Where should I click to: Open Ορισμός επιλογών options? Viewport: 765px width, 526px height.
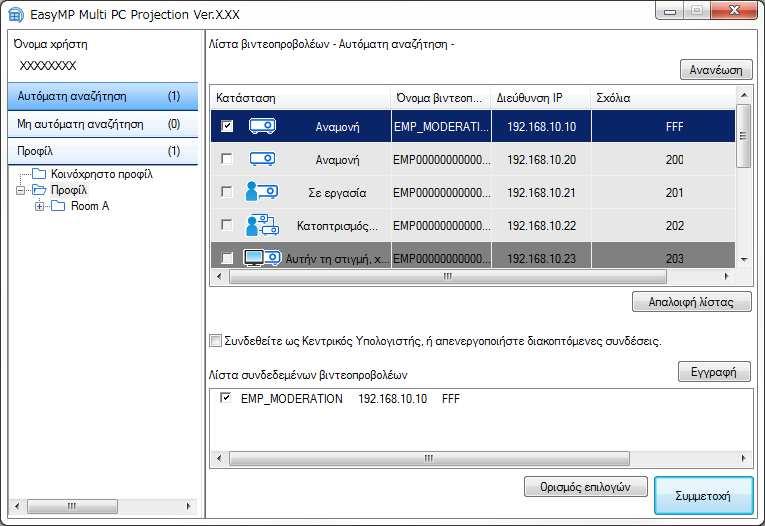click(585, 487)
